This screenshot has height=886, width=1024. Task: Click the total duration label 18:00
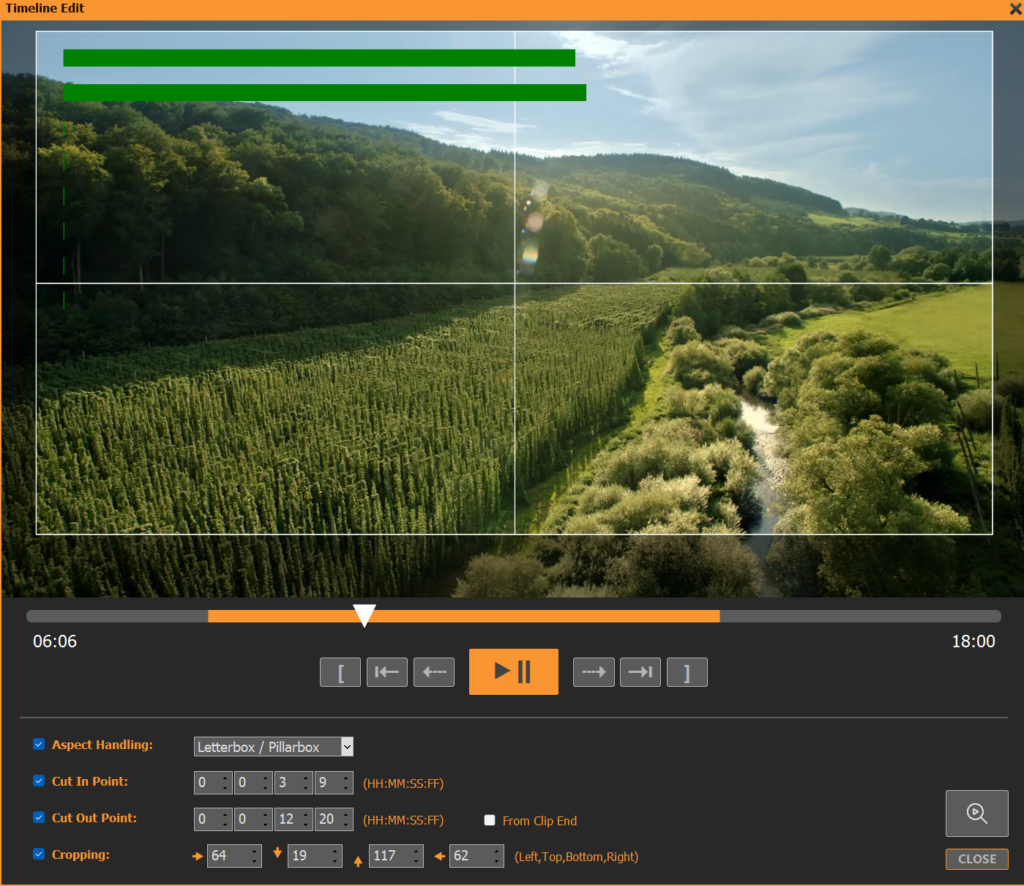[x=973, y=641]
